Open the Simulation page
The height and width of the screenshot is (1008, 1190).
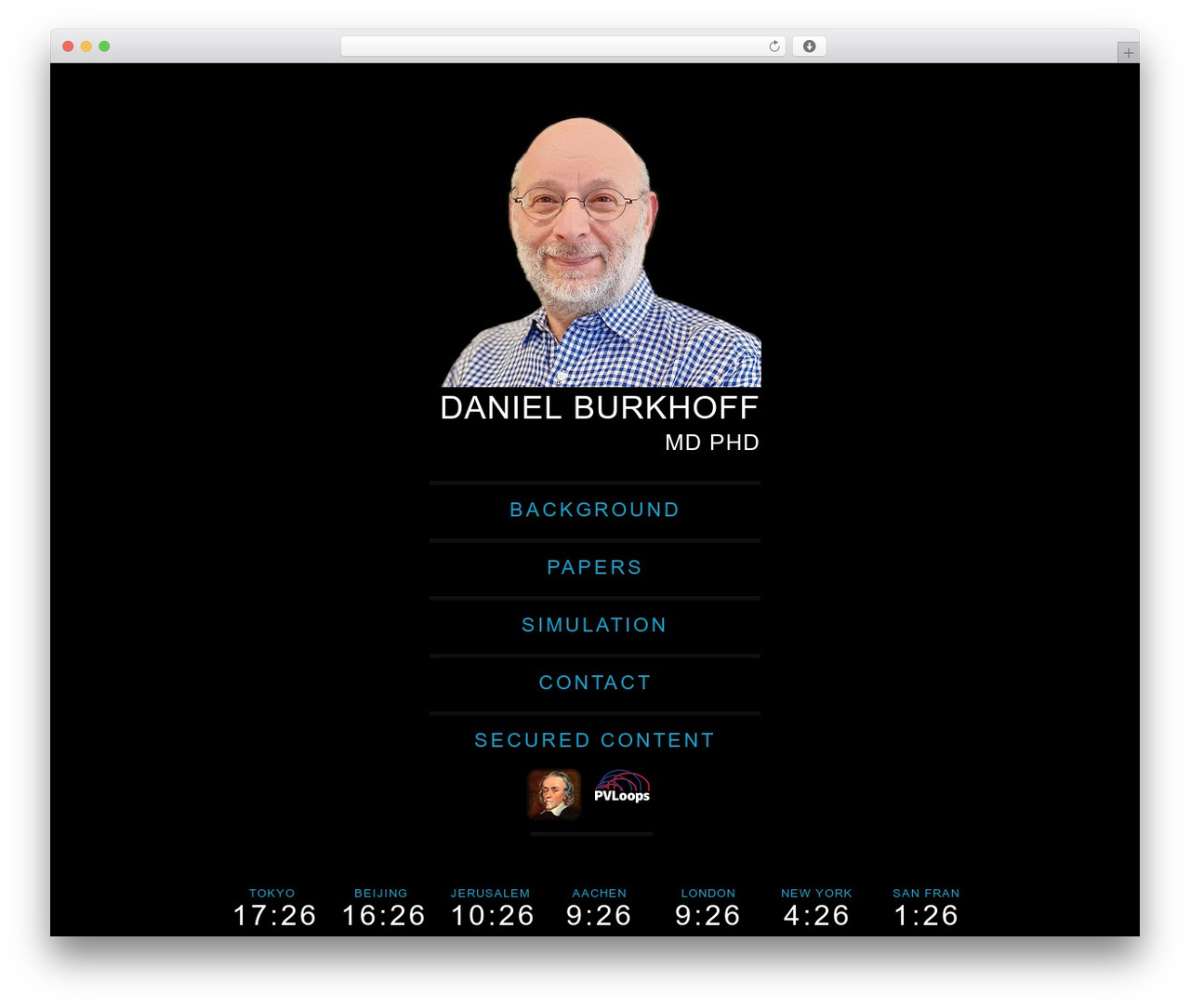(595, 625)
